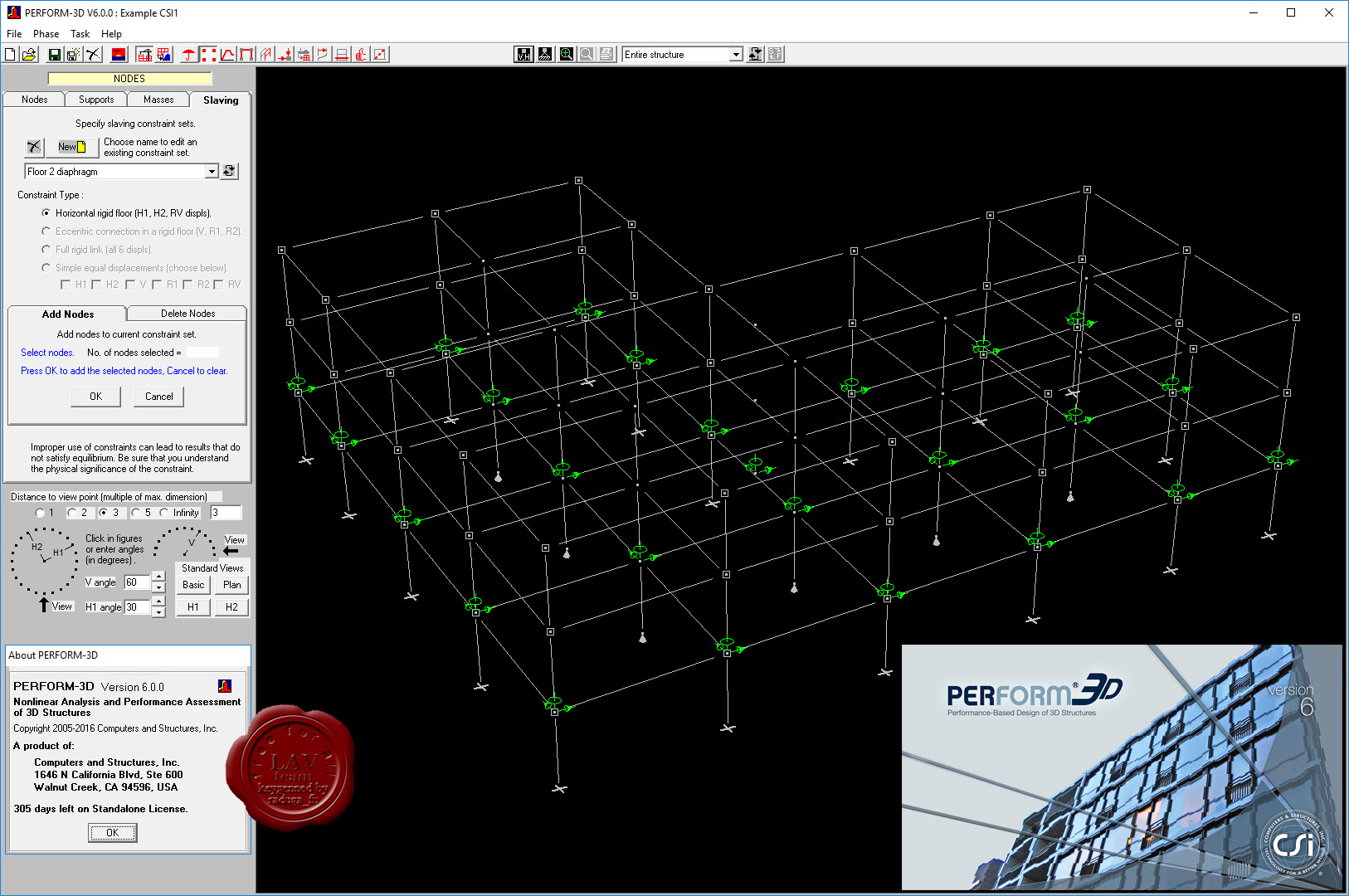
Task: Switch to the Delete Nodes tab
Action: pyautogui.click(x=187, y=314)
